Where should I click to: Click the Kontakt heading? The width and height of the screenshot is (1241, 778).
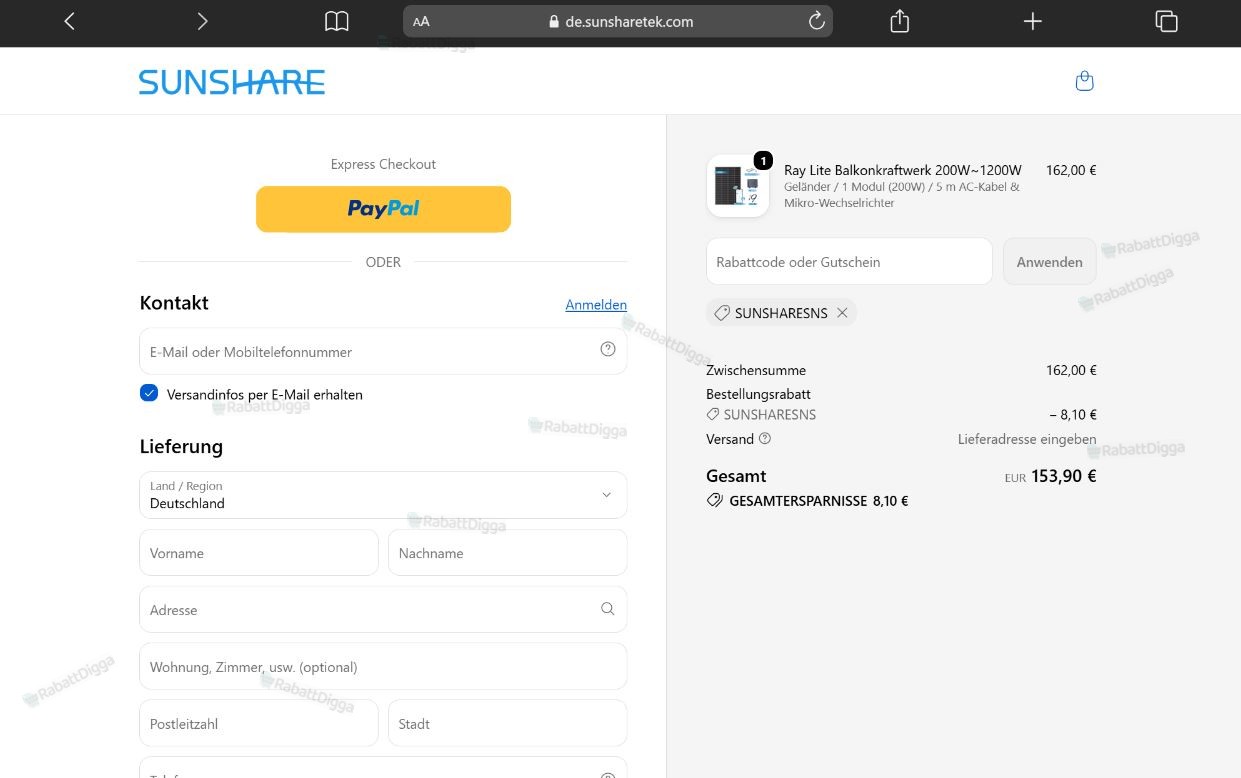point(174,303)
